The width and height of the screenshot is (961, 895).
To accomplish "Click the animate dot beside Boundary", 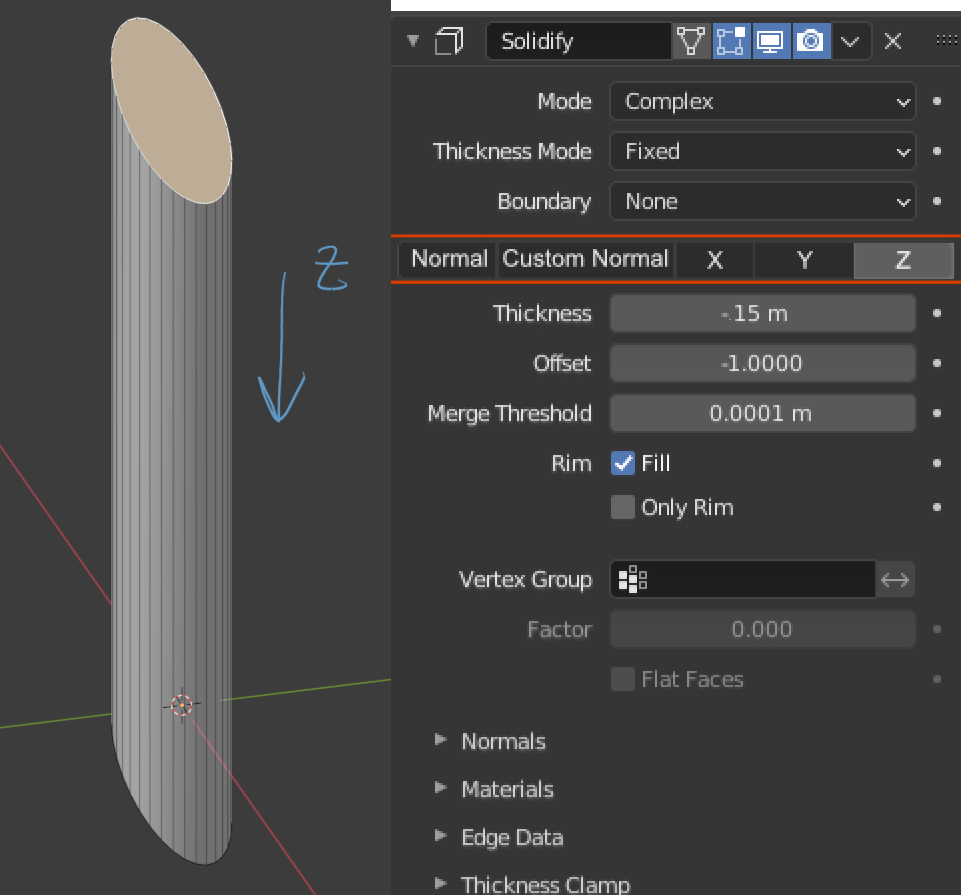I will (x=936, y=201).
